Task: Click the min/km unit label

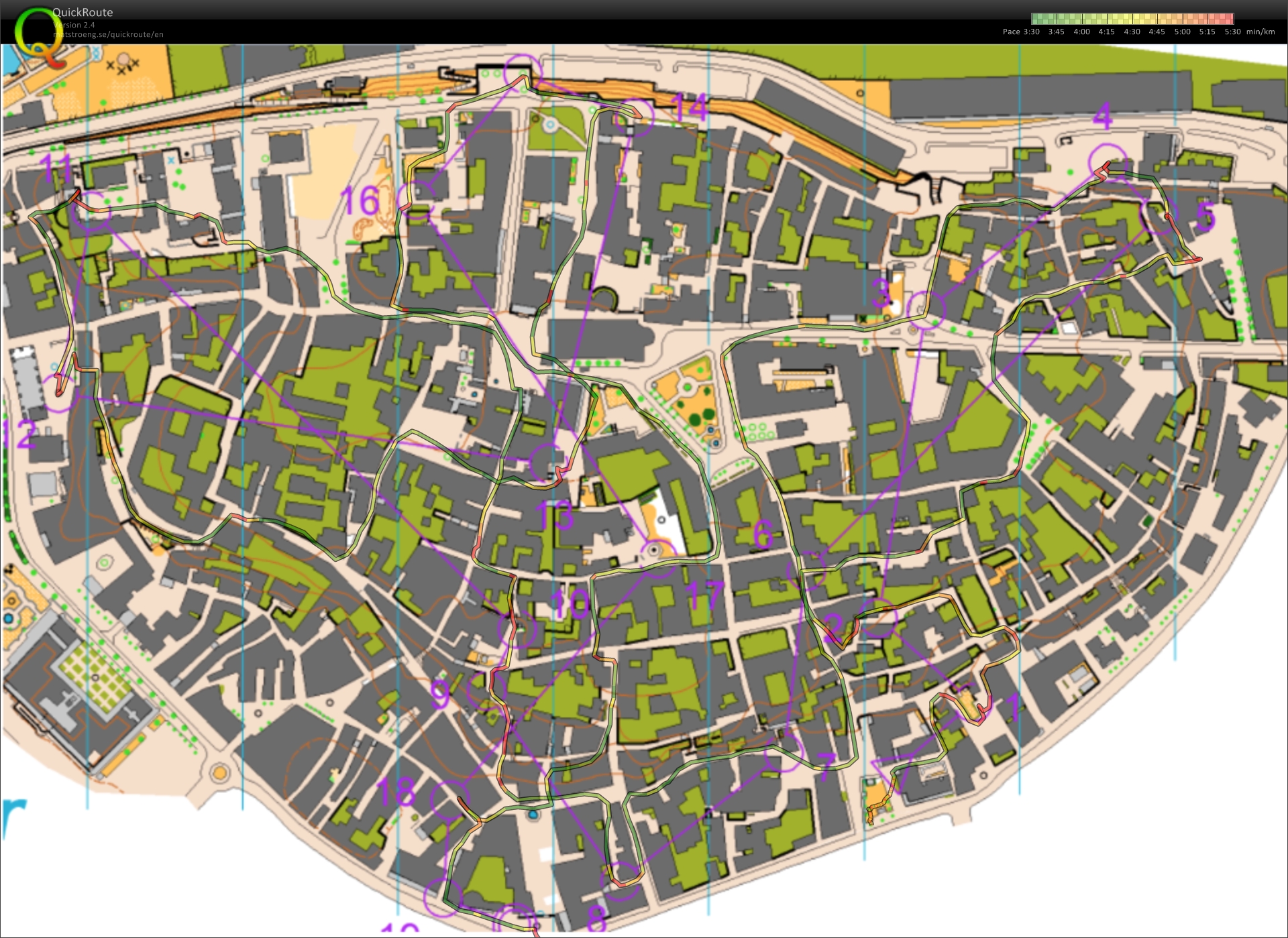Action: click(x=1260, y=32)
